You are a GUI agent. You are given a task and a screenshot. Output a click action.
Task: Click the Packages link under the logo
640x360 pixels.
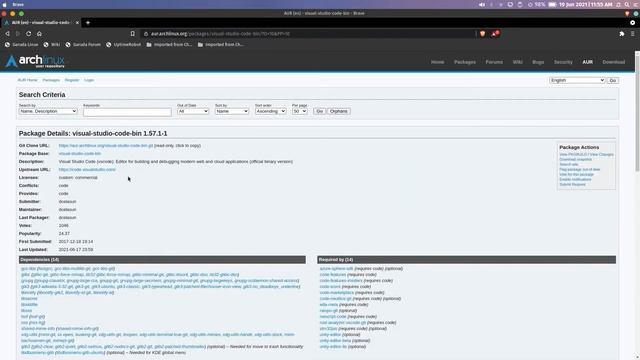[51, 80]
